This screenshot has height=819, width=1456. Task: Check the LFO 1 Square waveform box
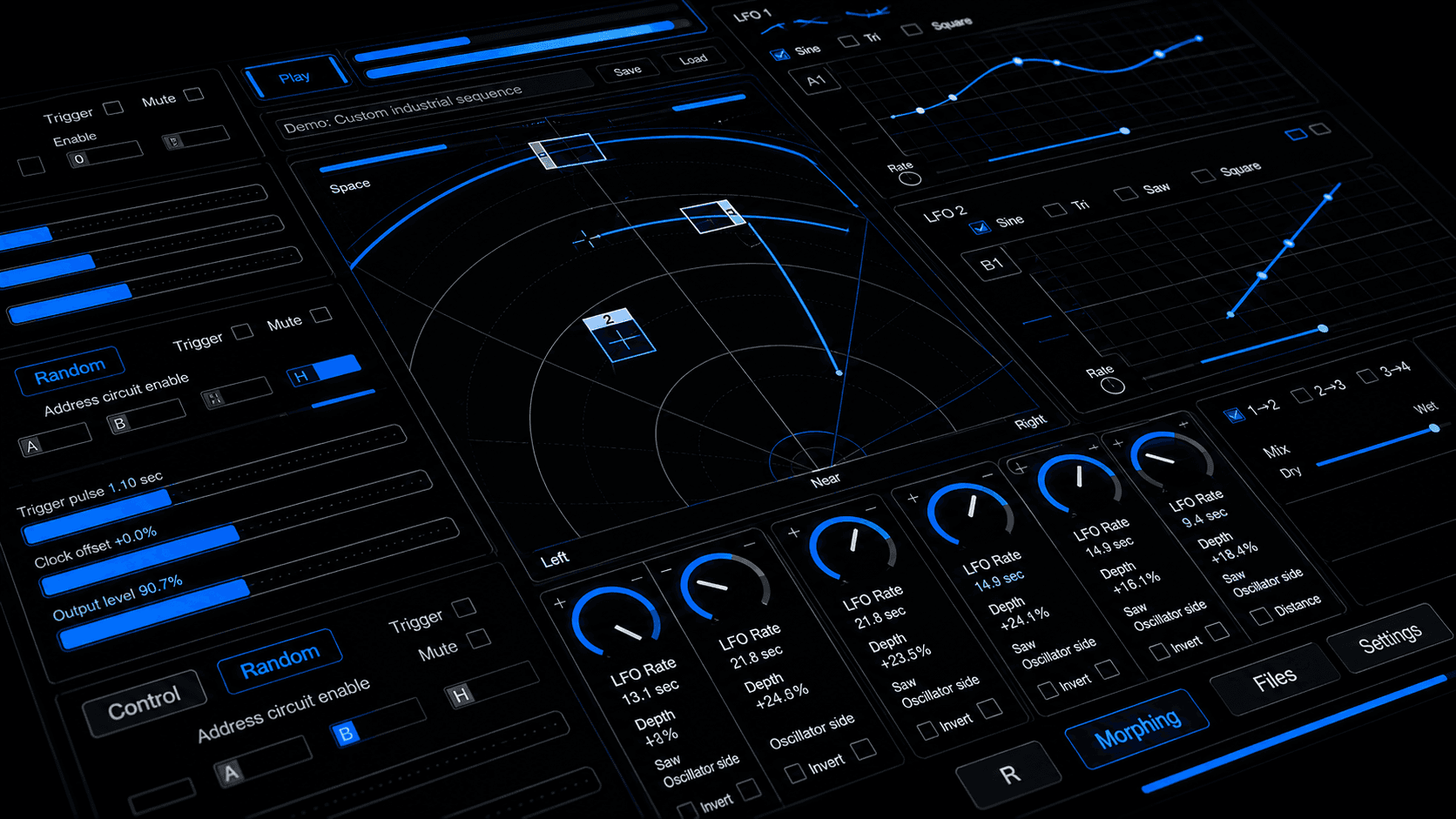[x=912, y=30]
